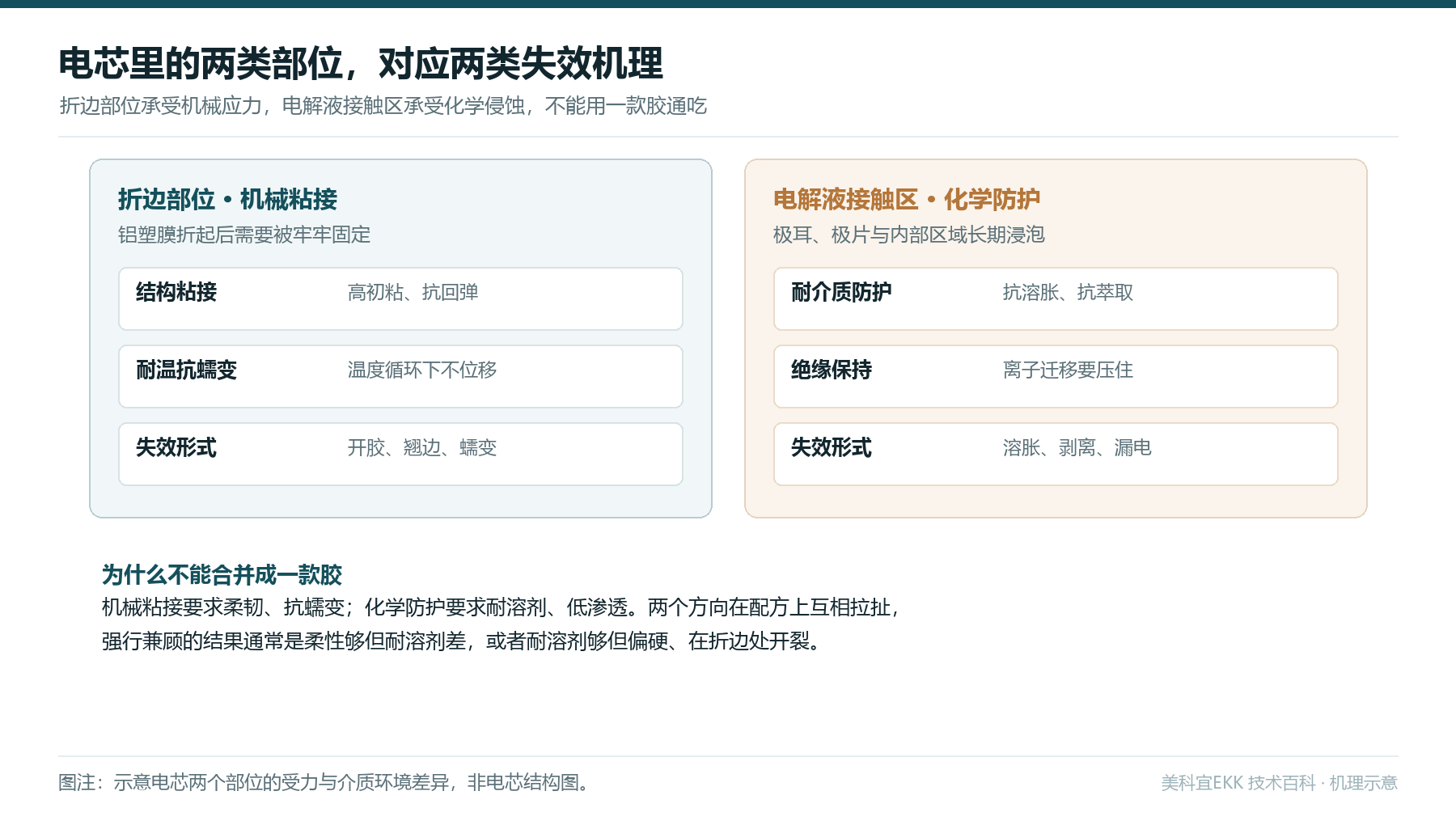
Task: Click the label 绝缘保持
Action: click(832, 370)
